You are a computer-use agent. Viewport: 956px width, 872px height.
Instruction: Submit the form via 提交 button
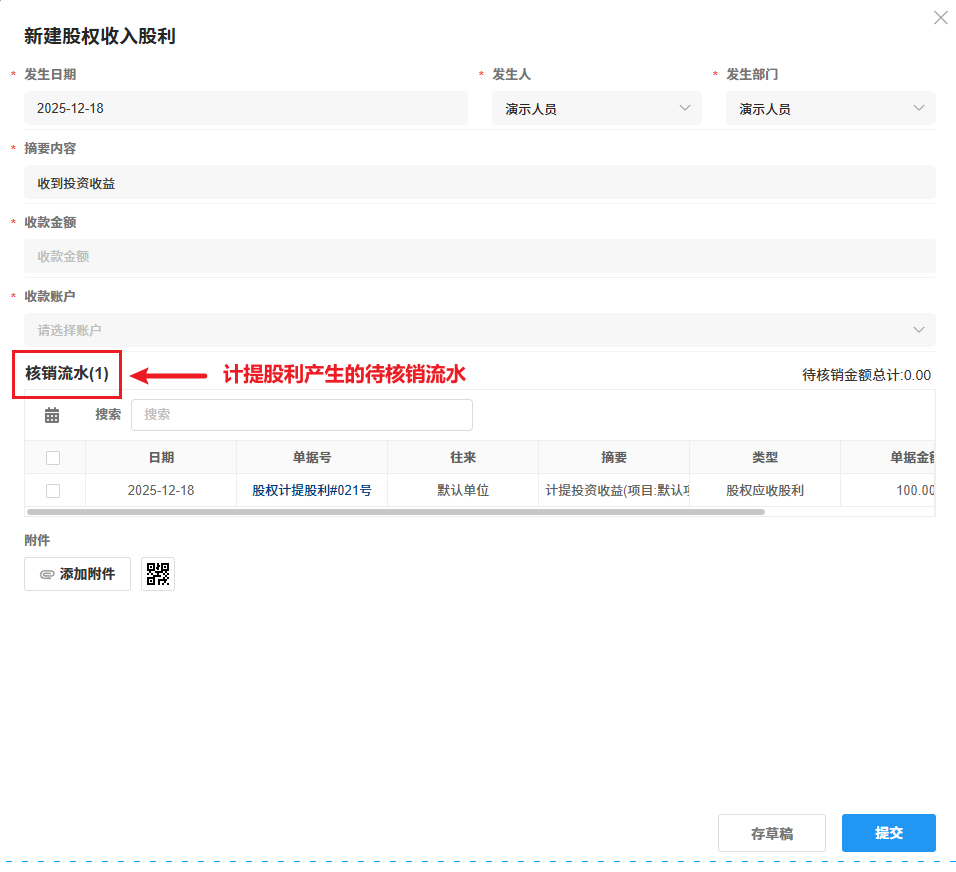(x=888, y=832)
